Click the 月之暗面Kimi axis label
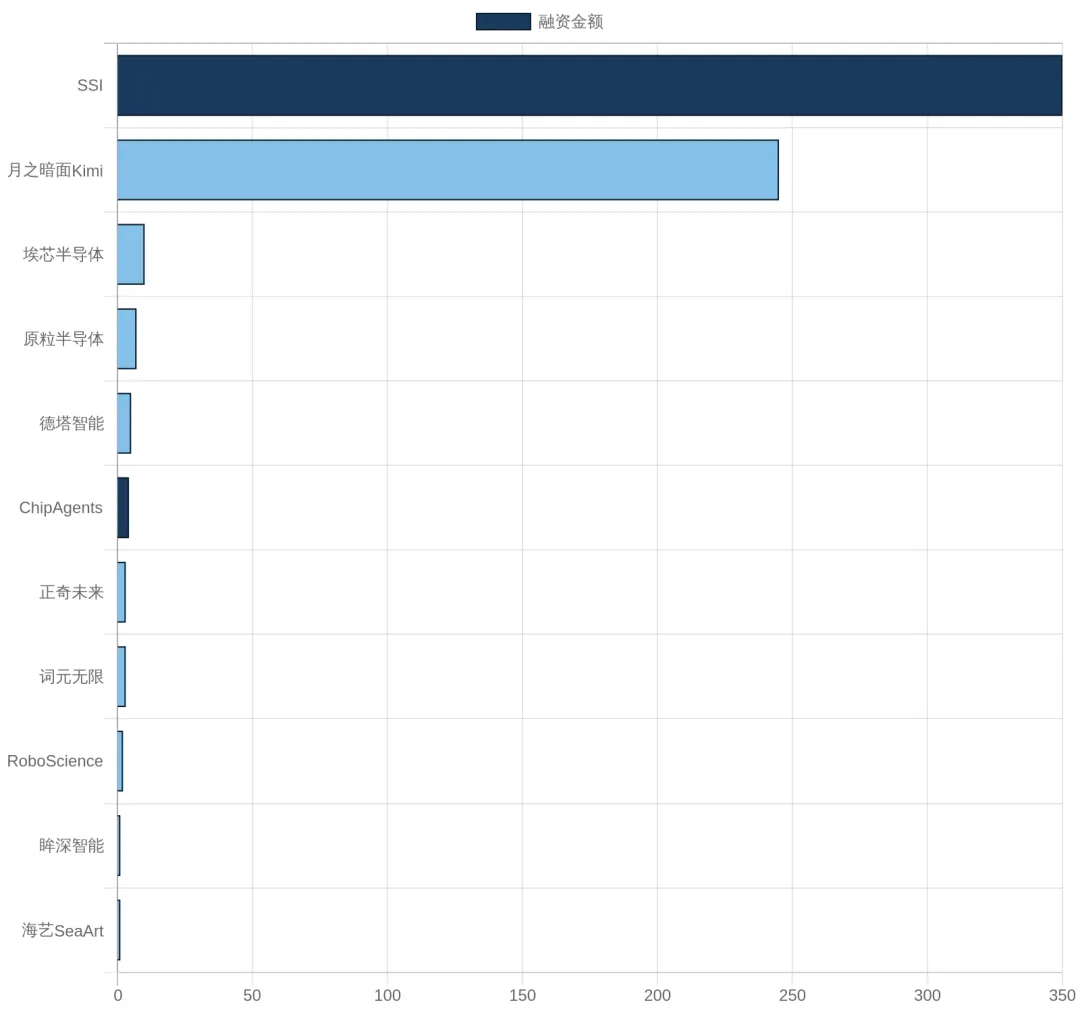The height and width of the screenshot is (1013, 1080). [x=55, y=170]
